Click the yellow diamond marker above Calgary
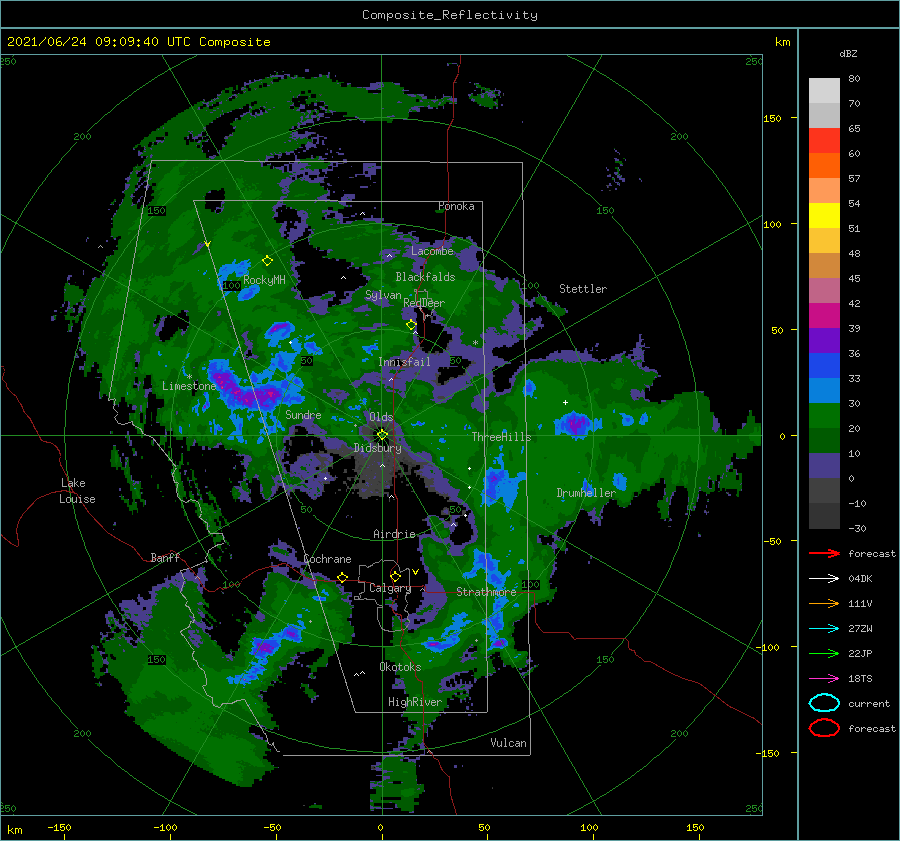 (395, 576)
